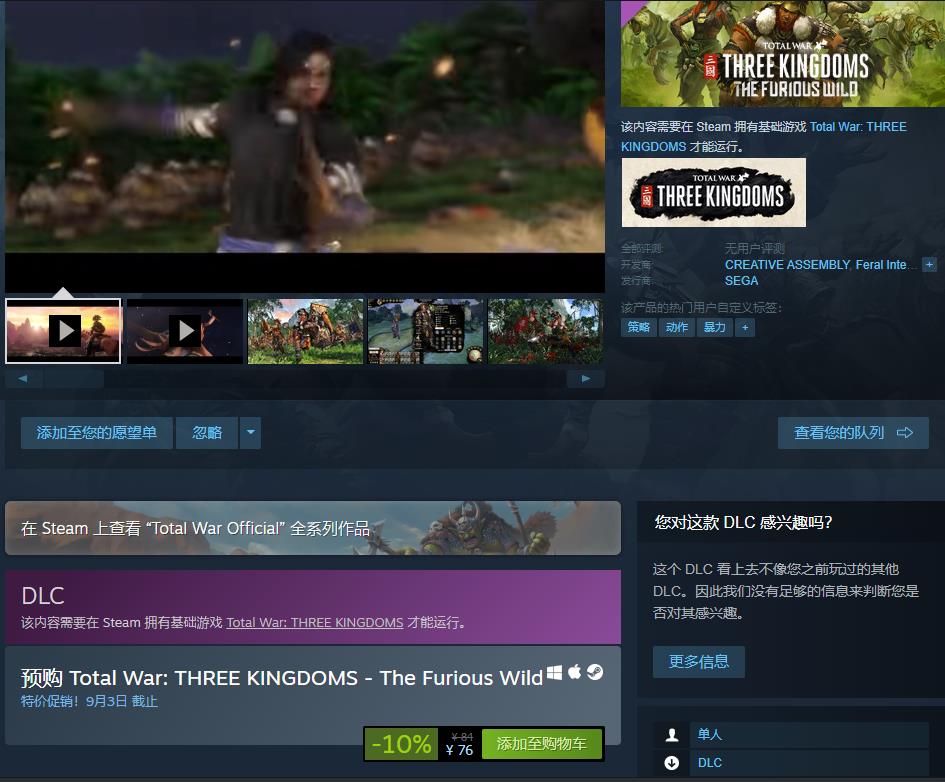The image size is (945, 782).
Task: Select the 动作 tag
Action: 677,327
